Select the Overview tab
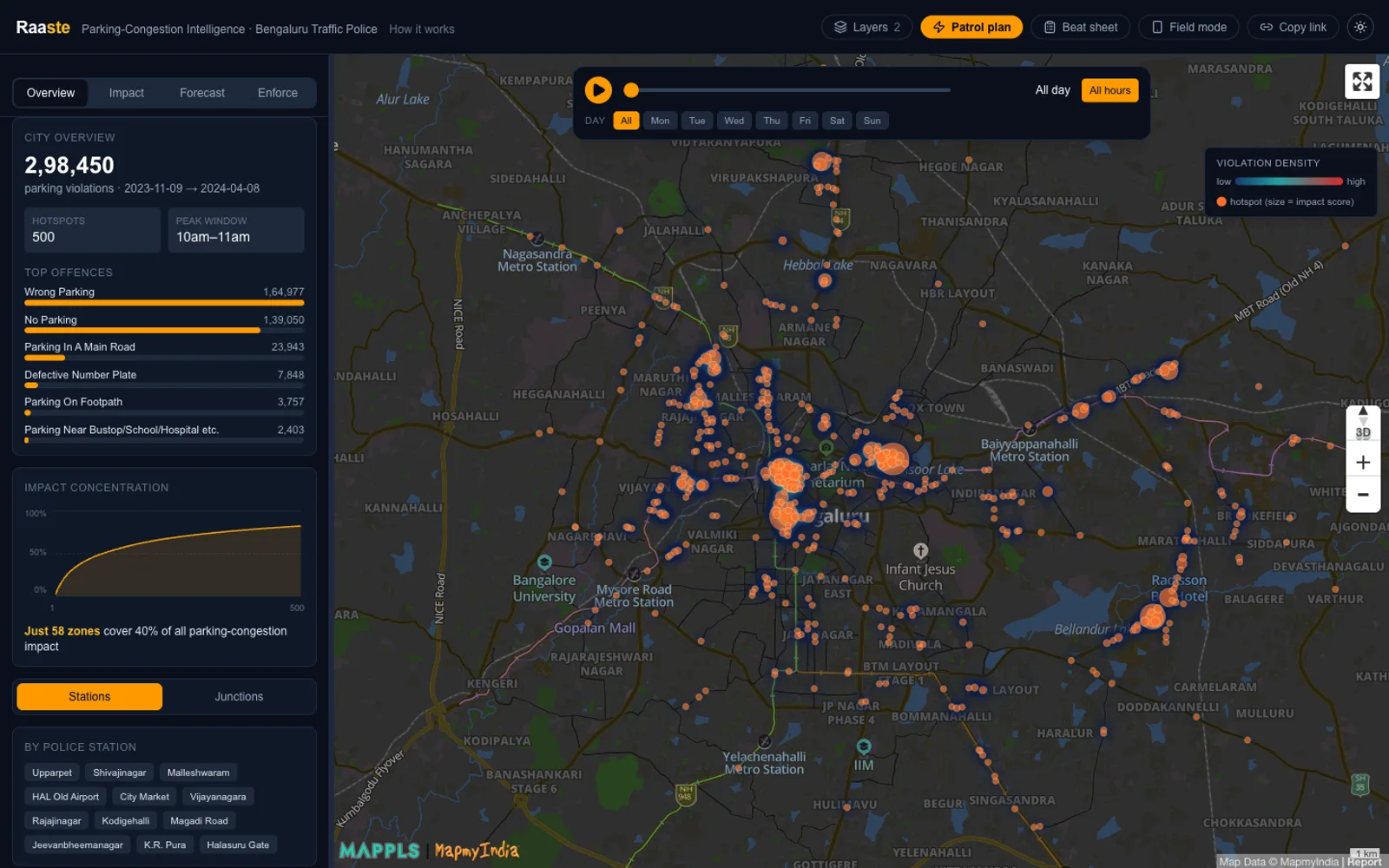 point(50,93)
